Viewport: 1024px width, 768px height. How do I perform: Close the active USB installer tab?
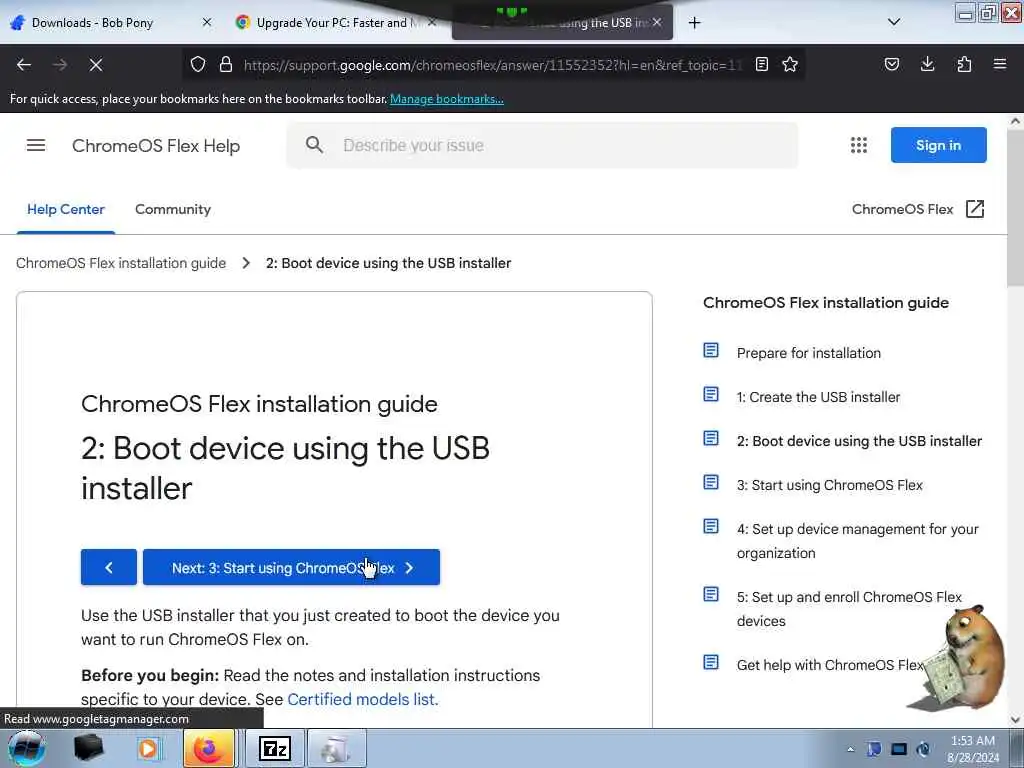point(657,22)
